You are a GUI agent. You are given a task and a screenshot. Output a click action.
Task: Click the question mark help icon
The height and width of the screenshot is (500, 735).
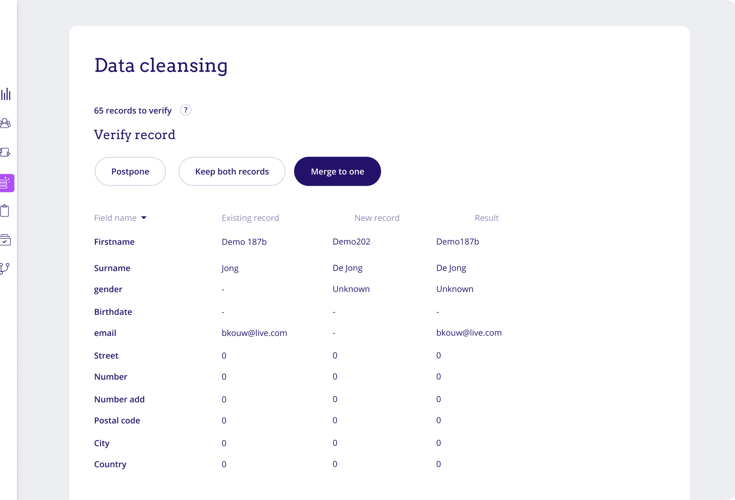point(185,110)
